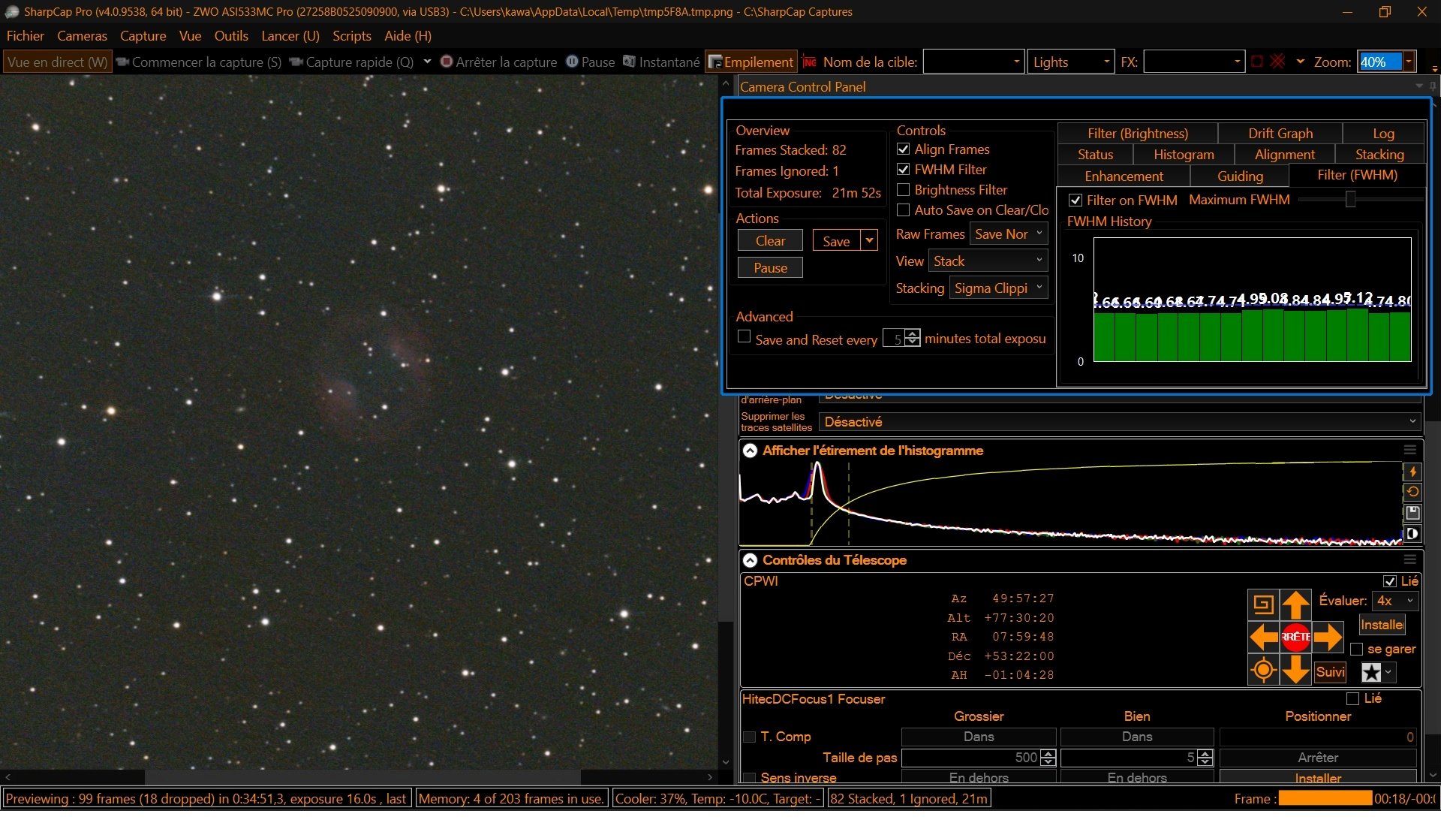Enable the Brightness Filter checkbox
The width and height of the screenshot is (1456, 832).
(x=904, y=190)
